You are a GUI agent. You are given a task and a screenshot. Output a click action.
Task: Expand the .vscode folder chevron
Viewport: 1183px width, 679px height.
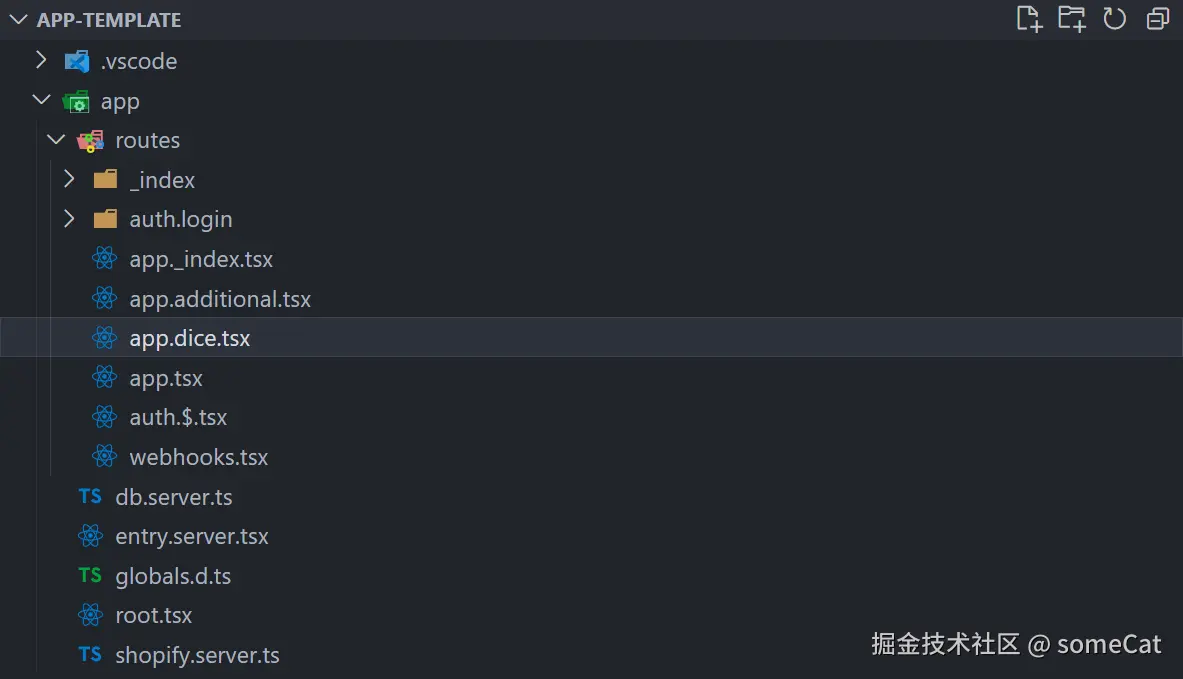pos(41,61)
